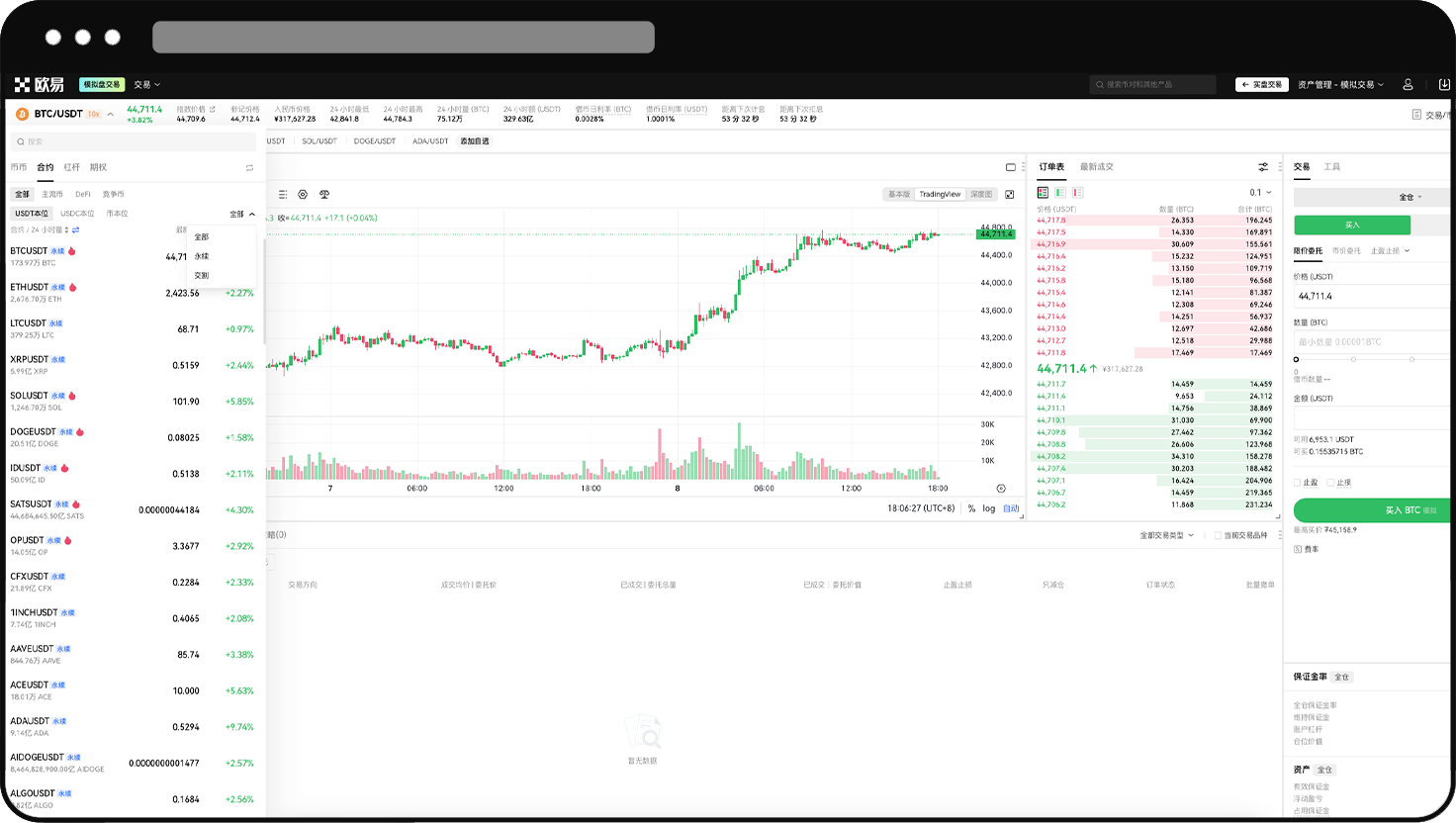The height and width of the screenshot is (823, 1456).
Task: Click the 交易 guide document icon
Action: click(x=1416, y=115)
